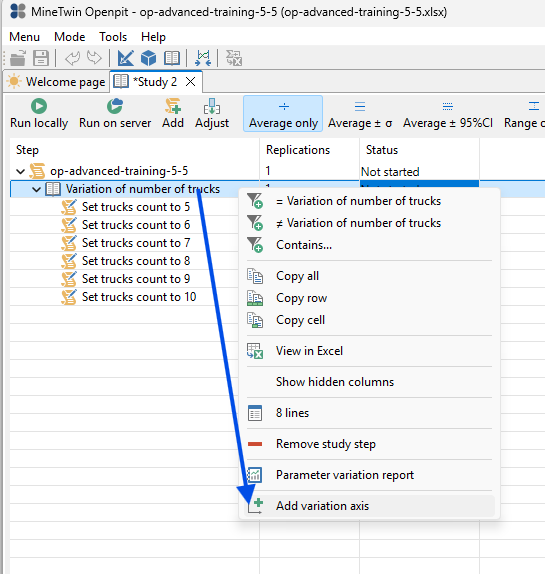Click the book icon of Variation row
545x574 pixels.
[x=53, y=189]
